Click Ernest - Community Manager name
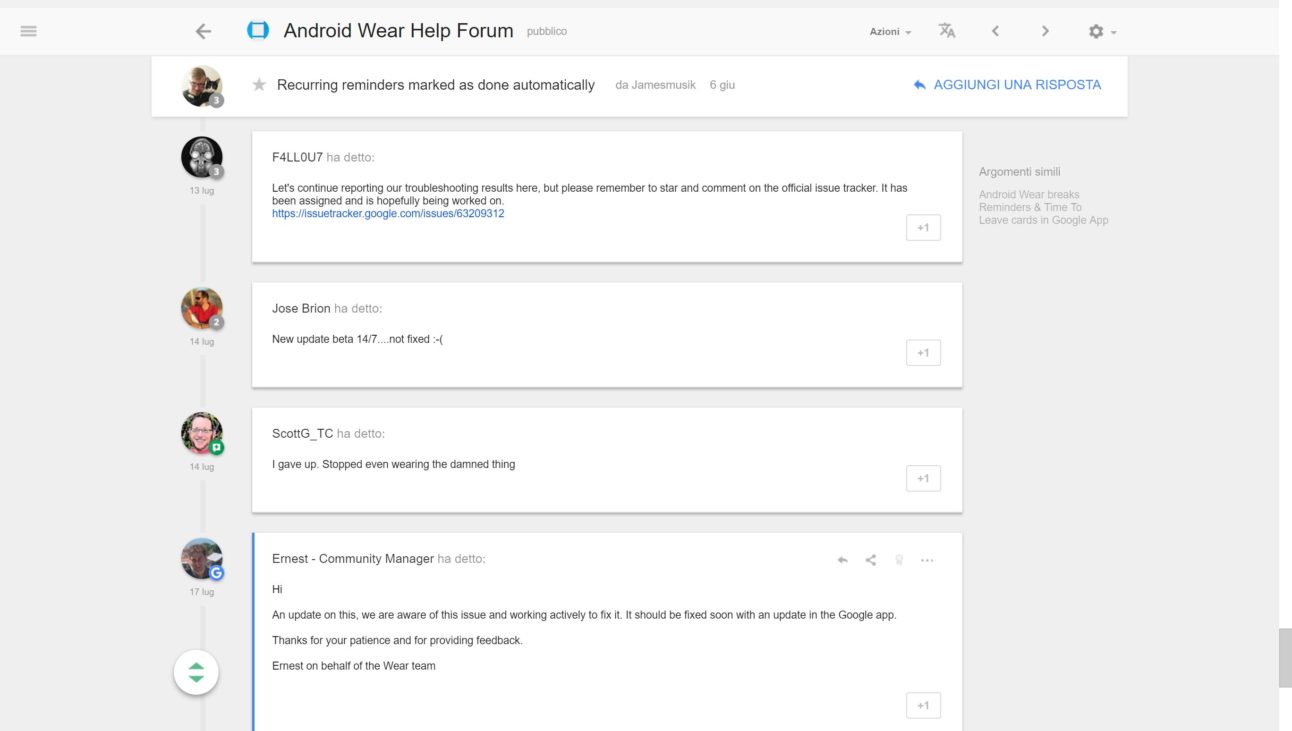Image resolution: width=1292 pixels, height=731 pixels. click(x=353, y=559)
